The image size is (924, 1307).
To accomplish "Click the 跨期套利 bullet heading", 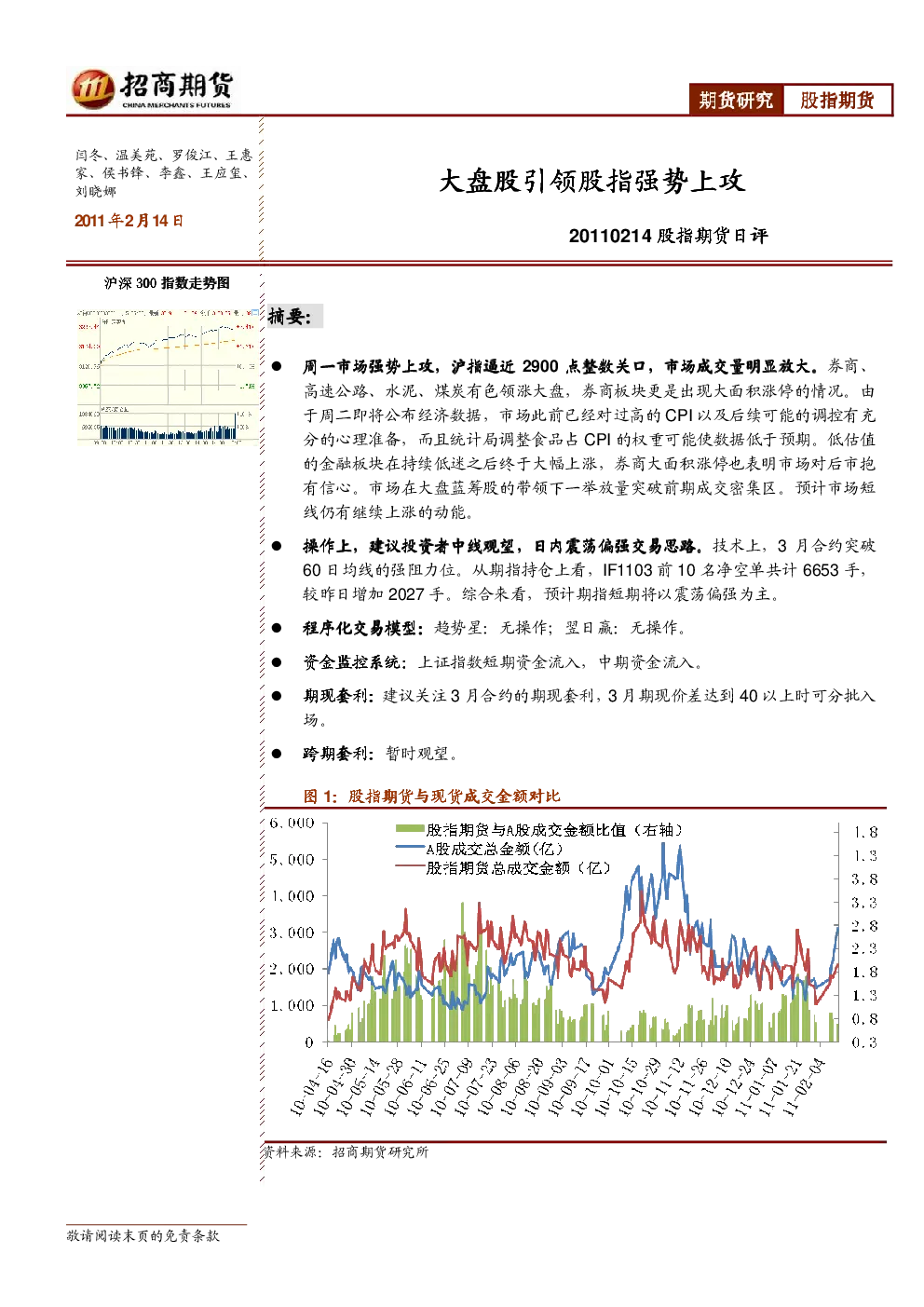I will (339, 754).
